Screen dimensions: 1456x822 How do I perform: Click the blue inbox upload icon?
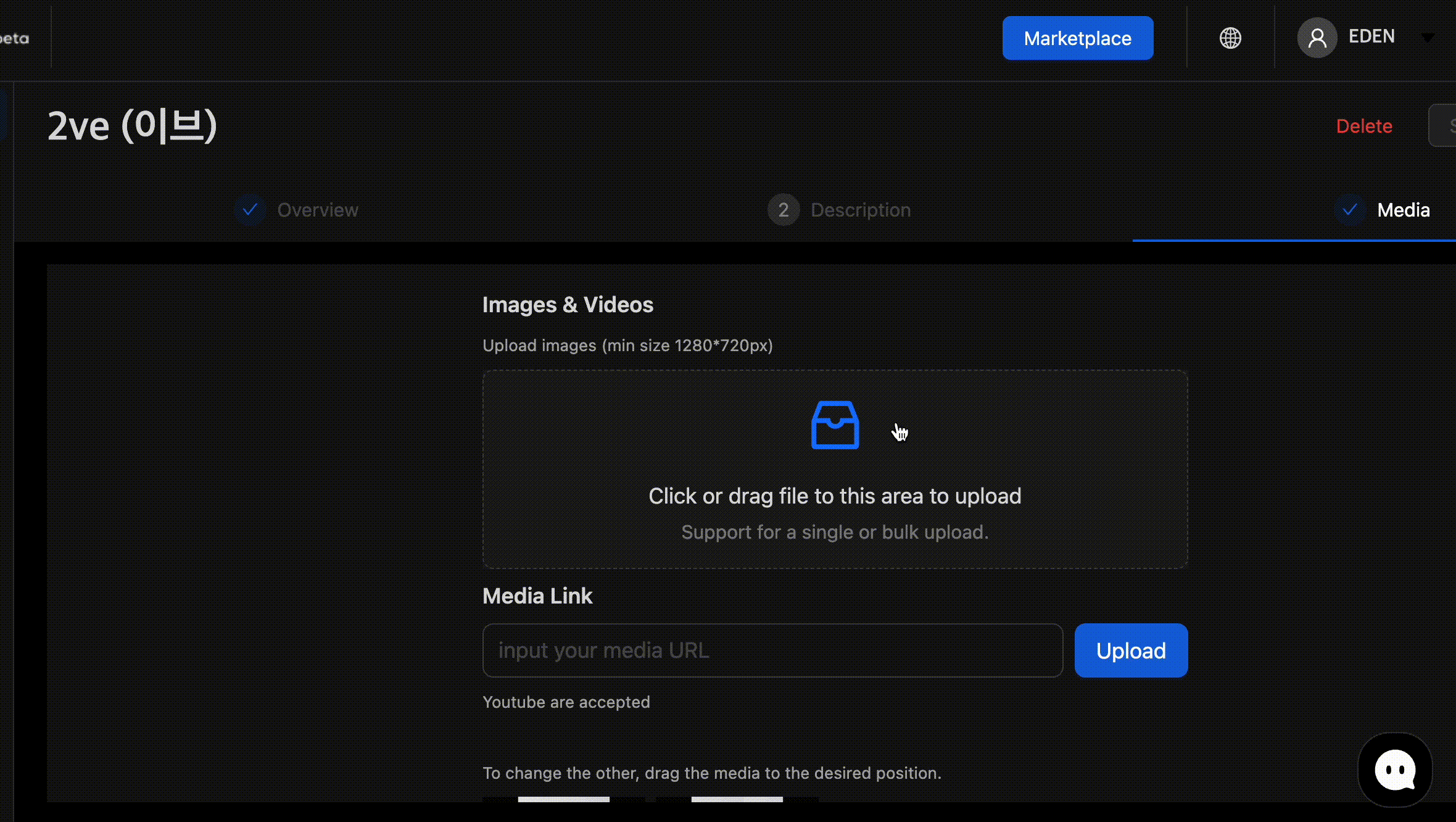click(x=835, y=425)
